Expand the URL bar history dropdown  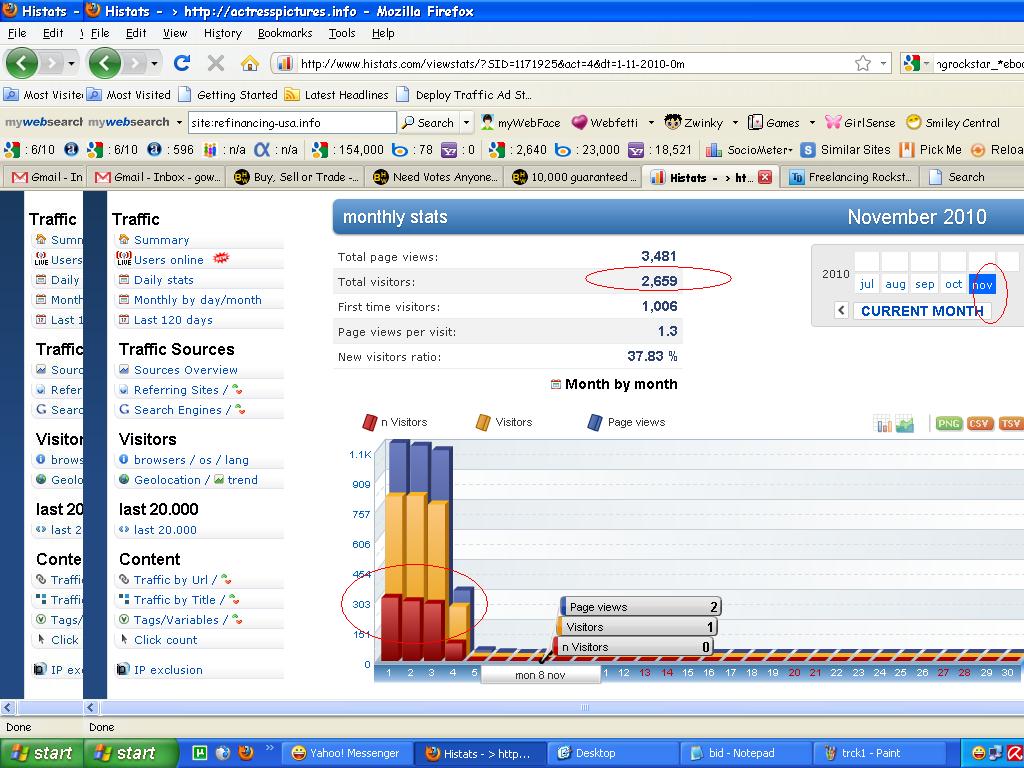click(883, 63)
